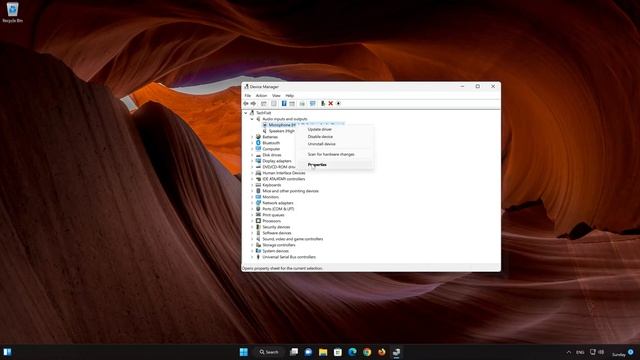Viewport: 640px width, 360px height.
Task: Expand the Network adapters node arrow
Action: pos(252,203)
